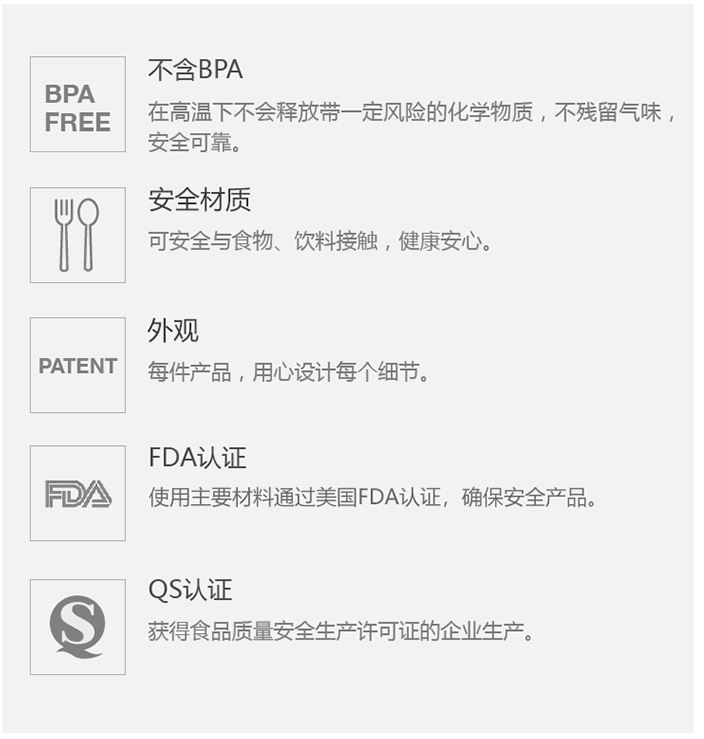This screenshot has height=739, width=704.
Task: Click the 每件产品 design detail description
Action: click(289, 372)
